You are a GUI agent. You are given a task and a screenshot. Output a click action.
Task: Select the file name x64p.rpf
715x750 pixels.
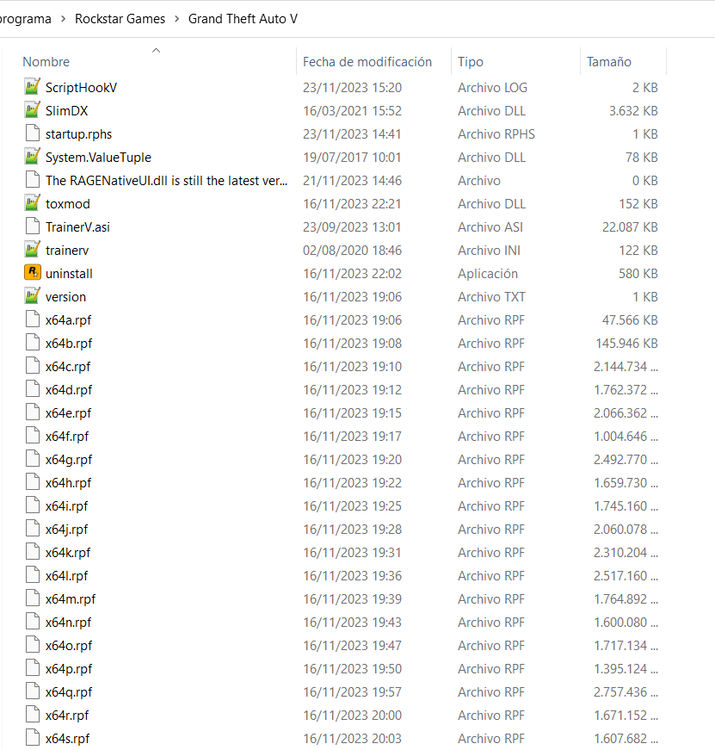[68, 669]
